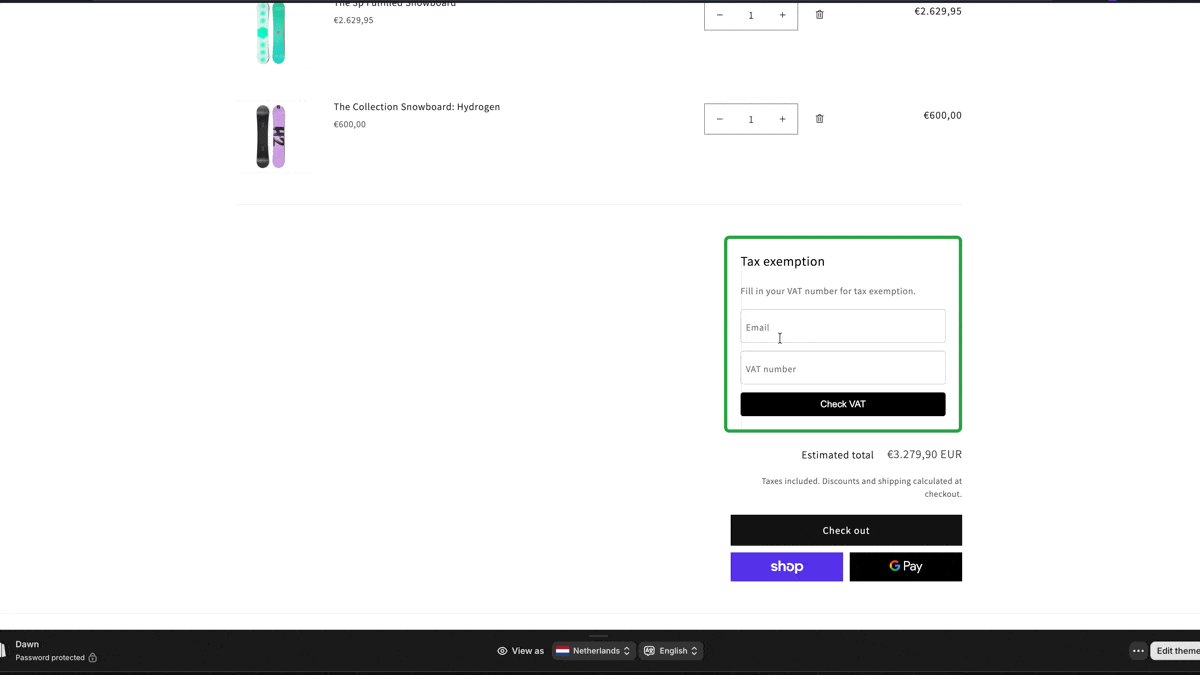Focus the VAT number input field
1200x675 pixels.
pyautogui.click(x=842, y=368)
